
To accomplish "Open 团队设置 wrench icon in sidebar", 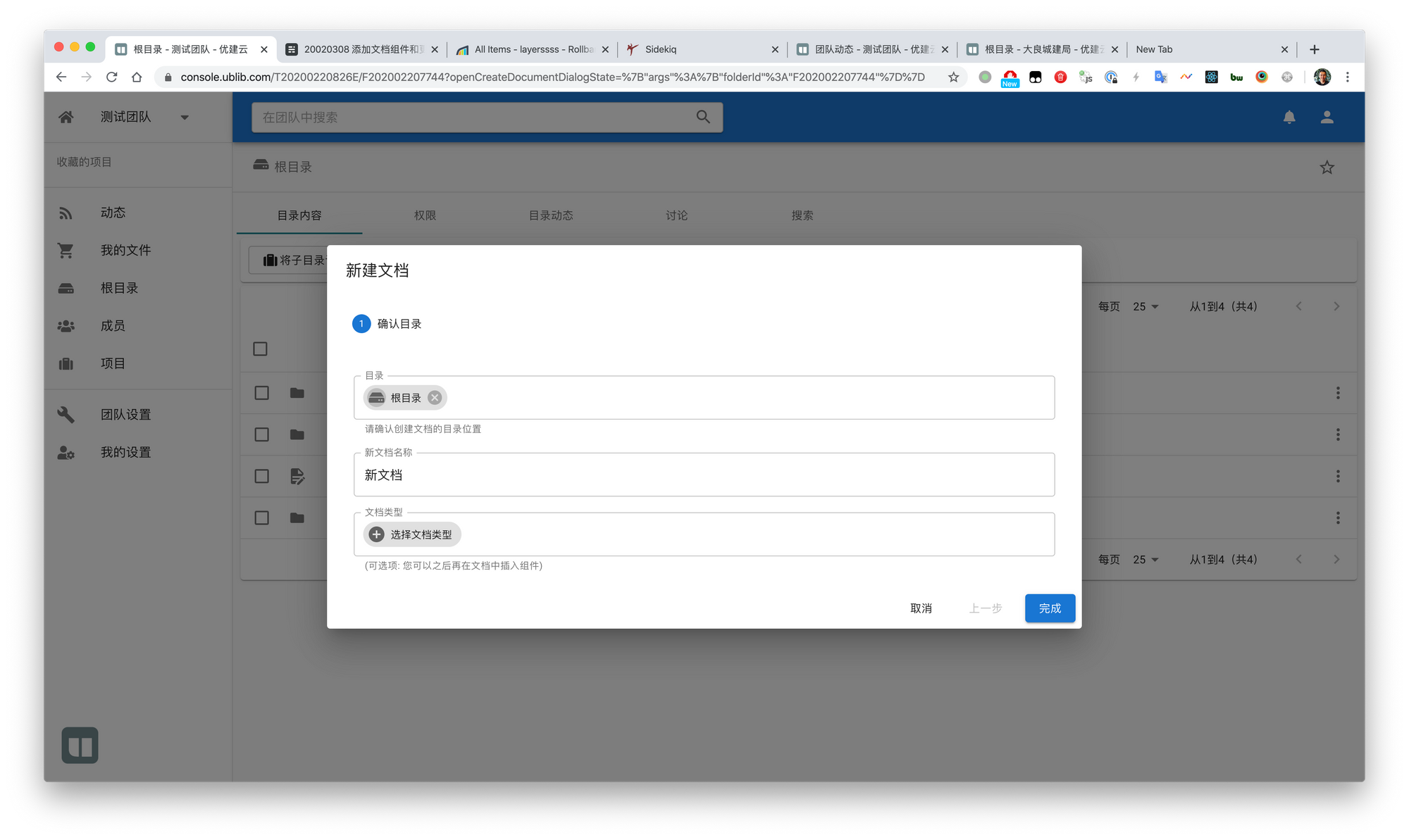I will [66, 415].
